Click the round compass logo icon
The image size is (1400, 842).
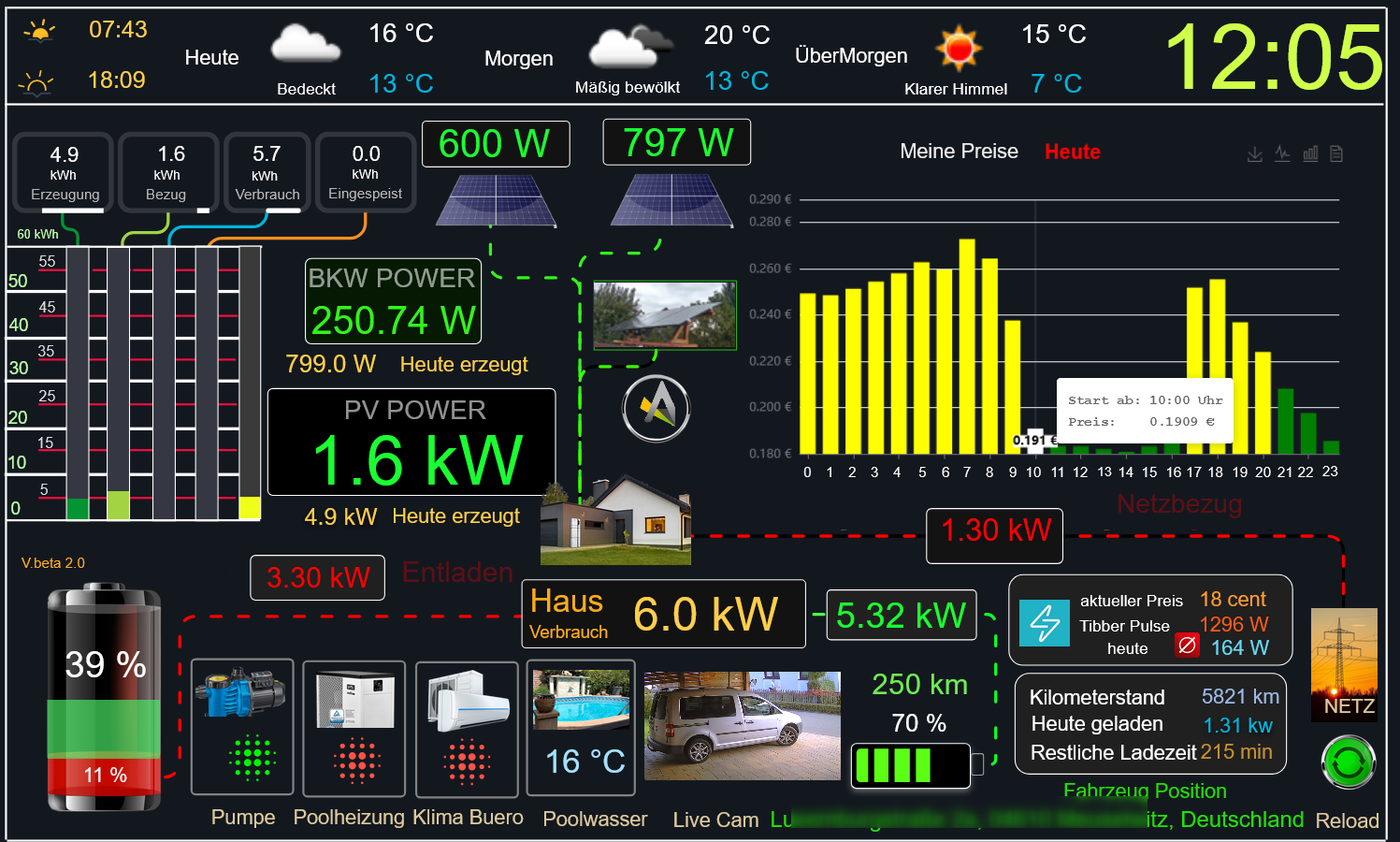point(657,409)
